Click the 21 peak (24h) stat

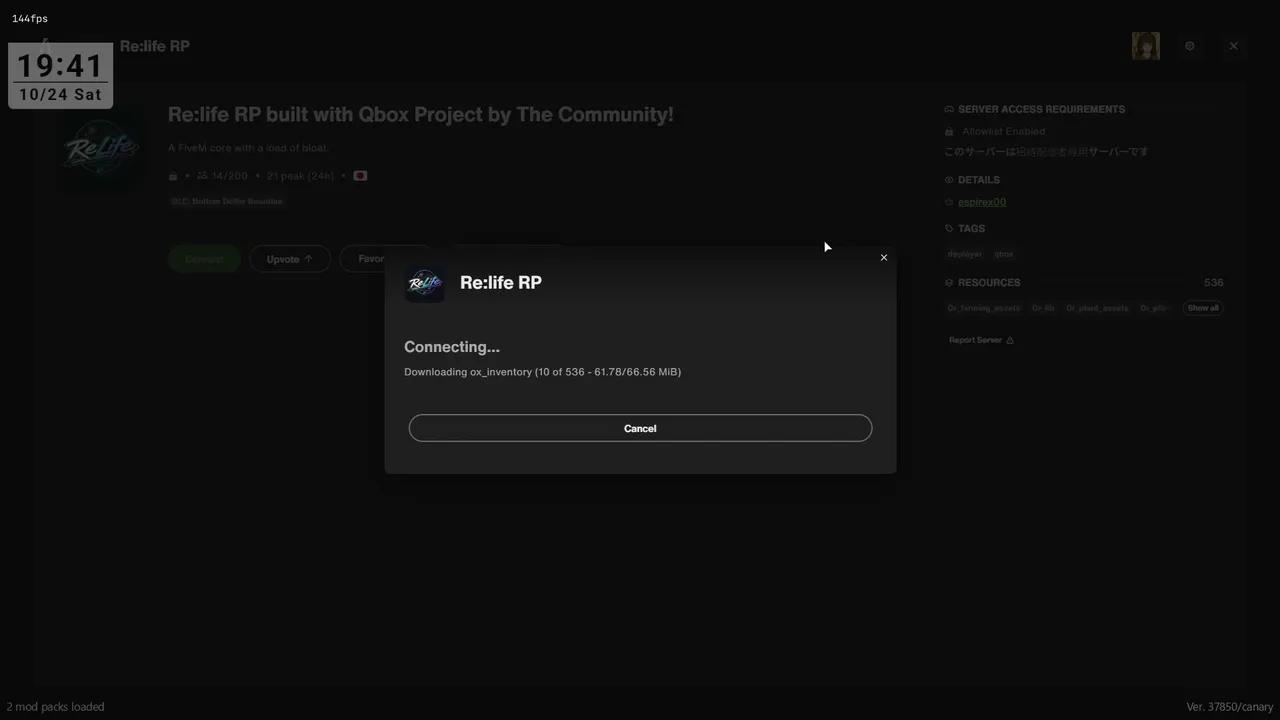coord(300,176)
